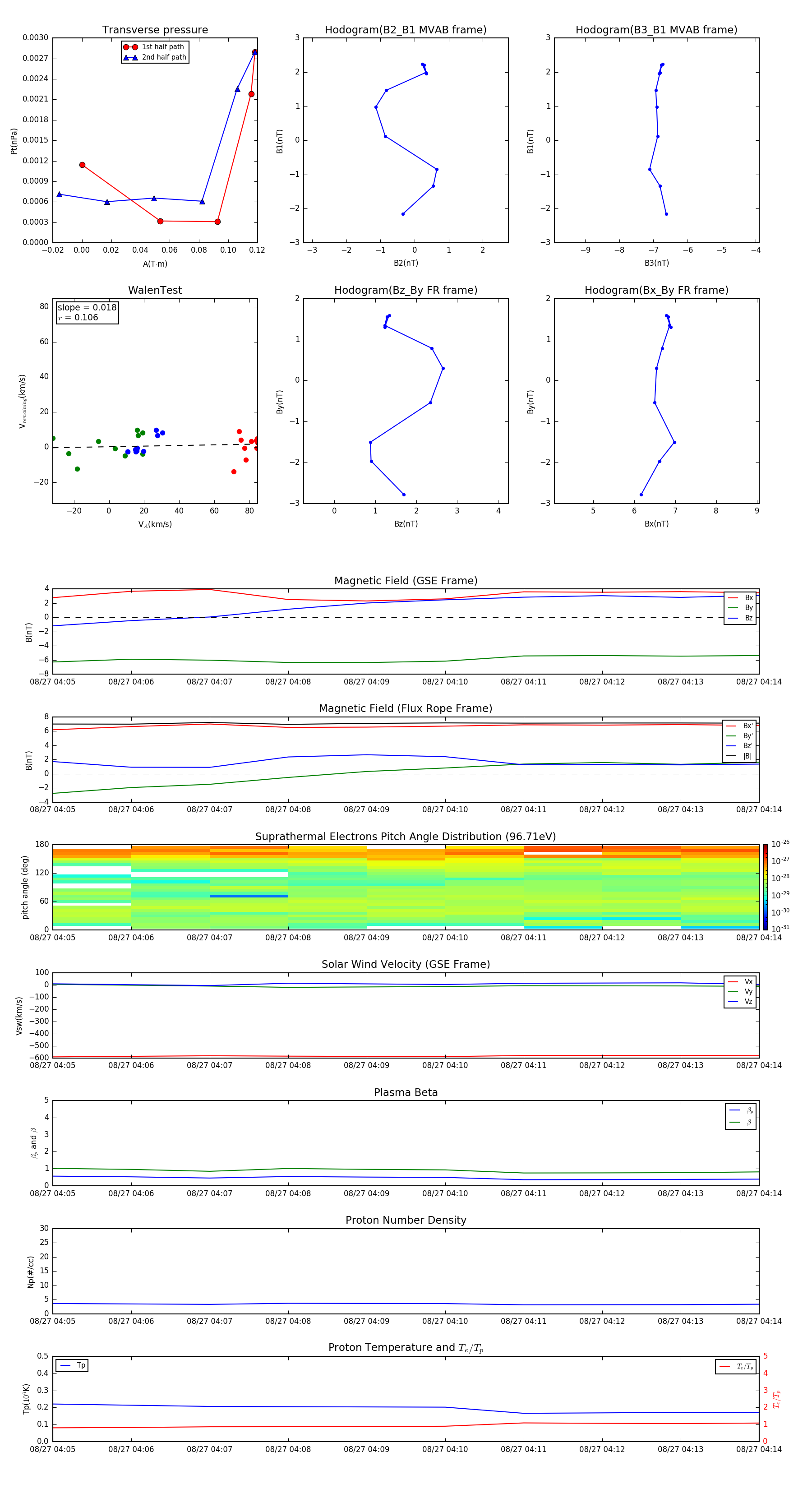The image size is (812, 1489).
Task: Click '08/27 04:09' tick under GSE magnetic field
Action: 366,682
